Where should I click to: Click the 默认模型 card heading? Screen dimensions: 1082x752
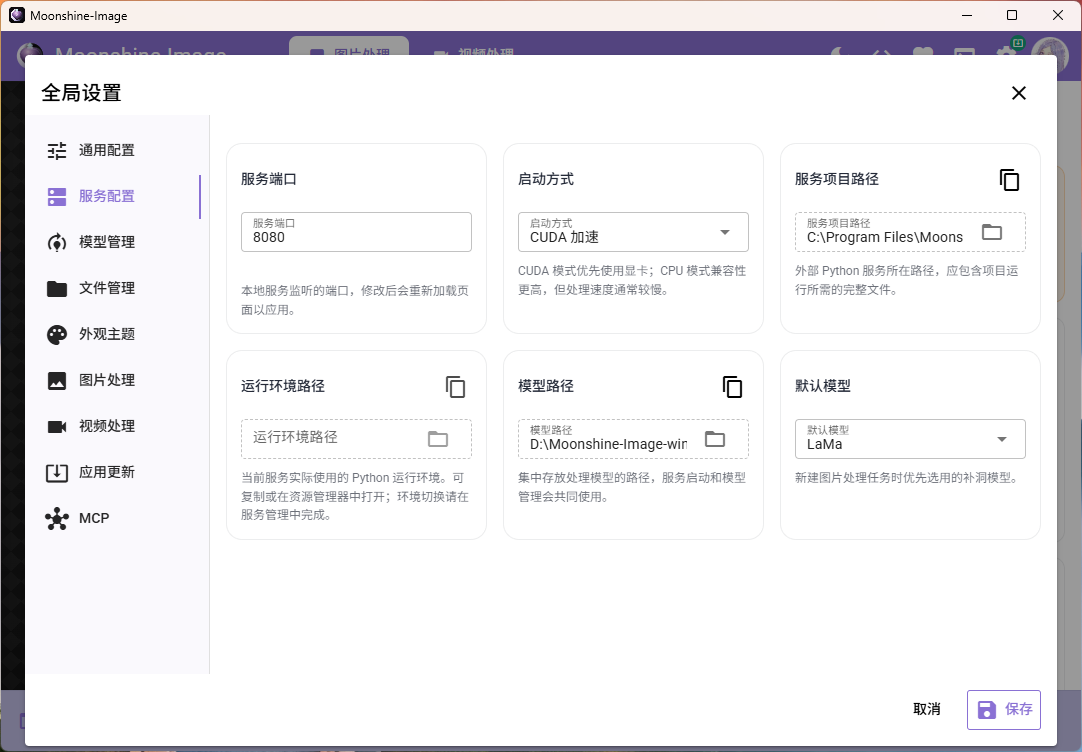(x=823, y=386)
